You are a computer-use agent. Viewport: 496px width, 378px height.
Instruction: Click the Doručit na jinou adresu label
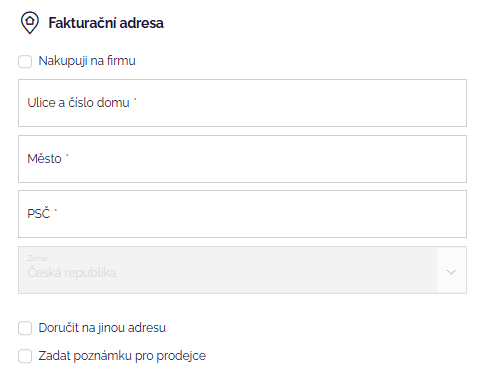[x=102, y=328]
